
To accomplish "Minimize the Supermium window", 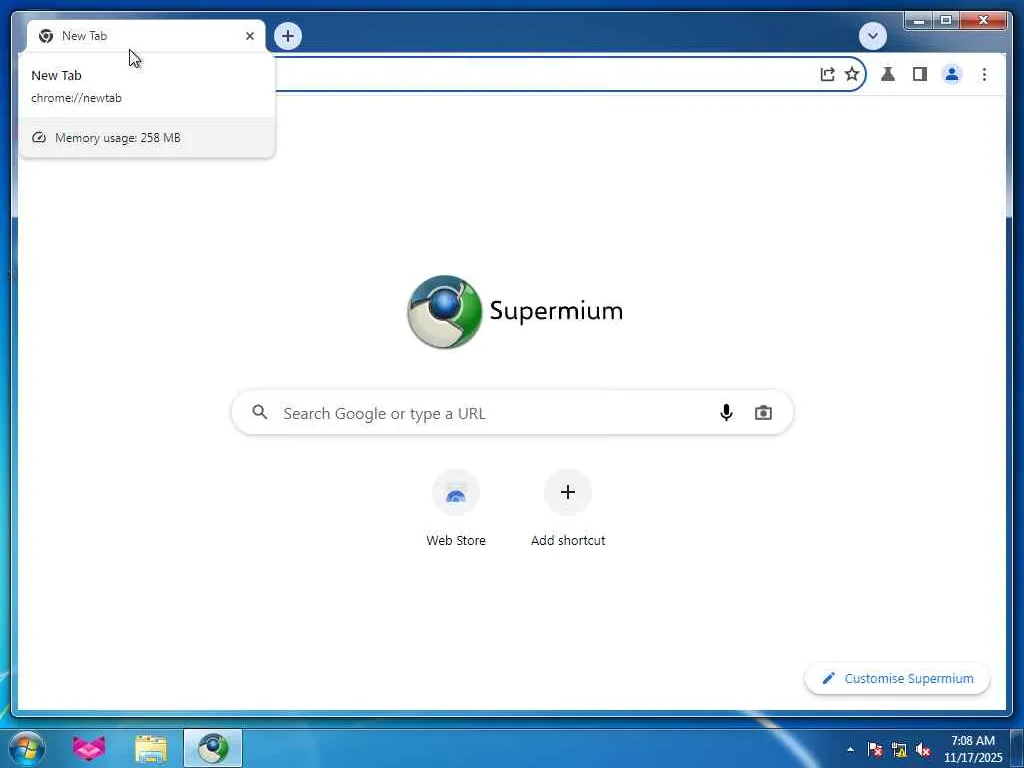I will 919,21.
